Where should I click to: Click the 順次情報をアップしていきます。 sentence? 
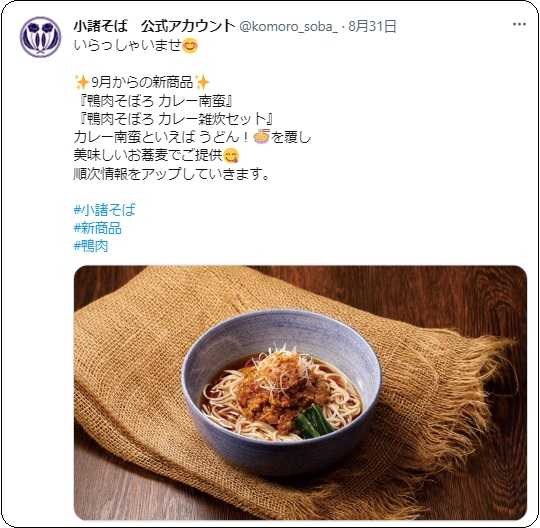171,174
